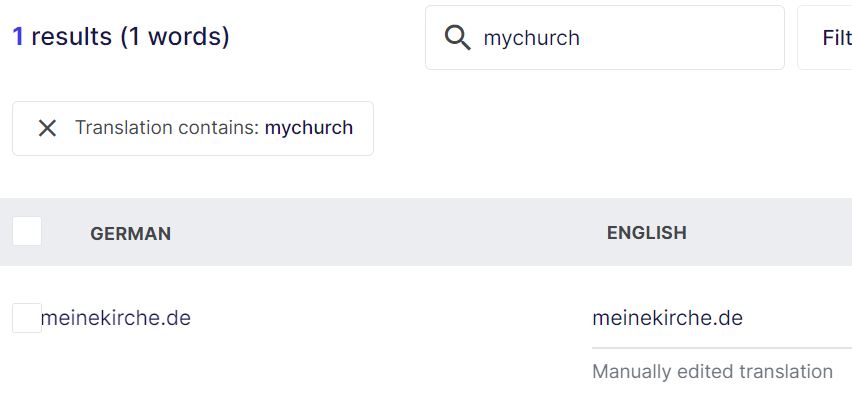Click the (1 words) count text
The width and height of the screenshot is (852, 416).
click(174, 37)
